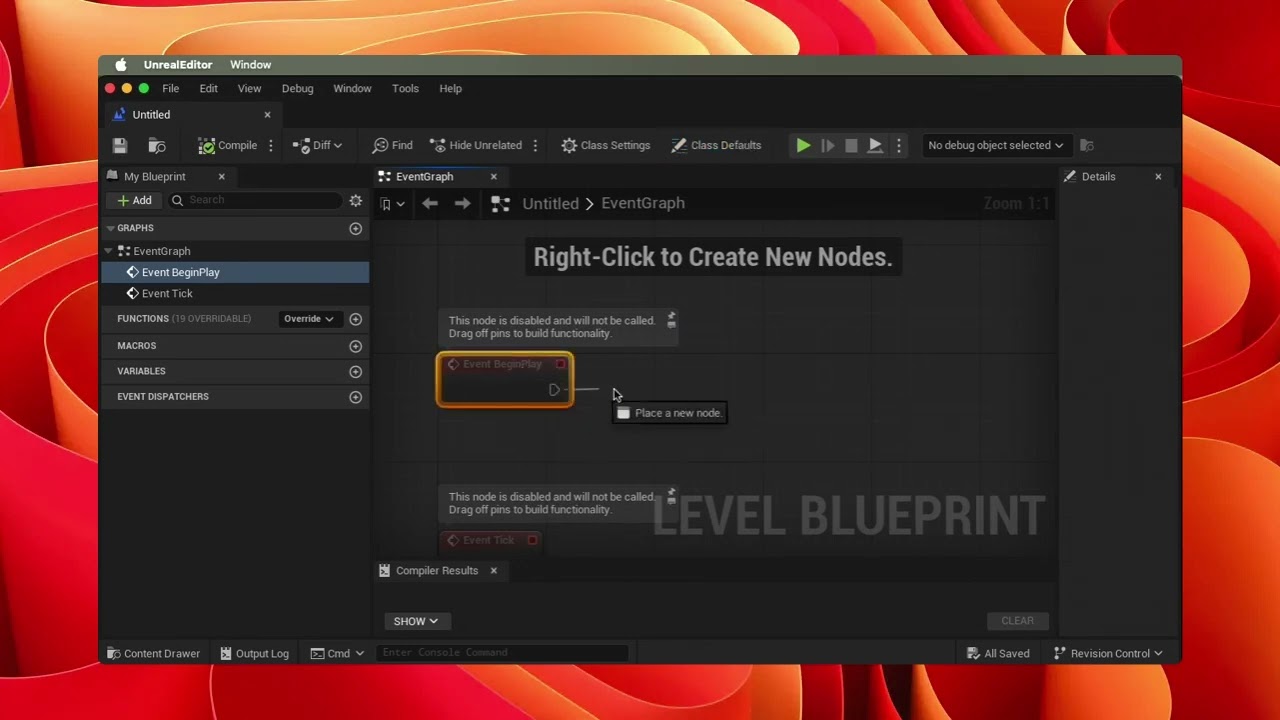Open the Functions Override dropdown
The width and height of the screenshot is (1280, 720).
coord(308,319)
